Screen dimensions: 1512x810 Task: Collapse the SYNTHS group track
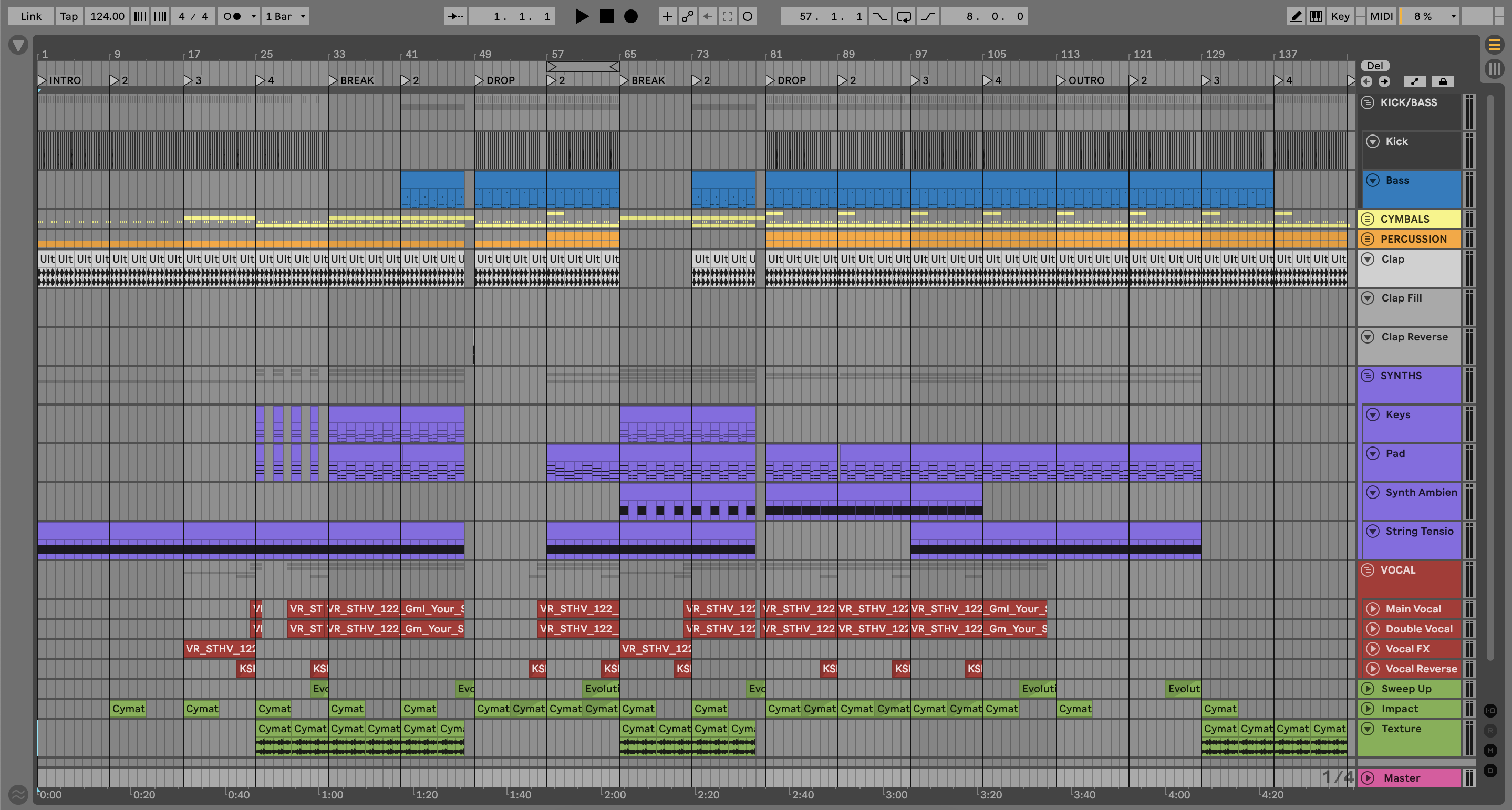[x=1368, y=376]
